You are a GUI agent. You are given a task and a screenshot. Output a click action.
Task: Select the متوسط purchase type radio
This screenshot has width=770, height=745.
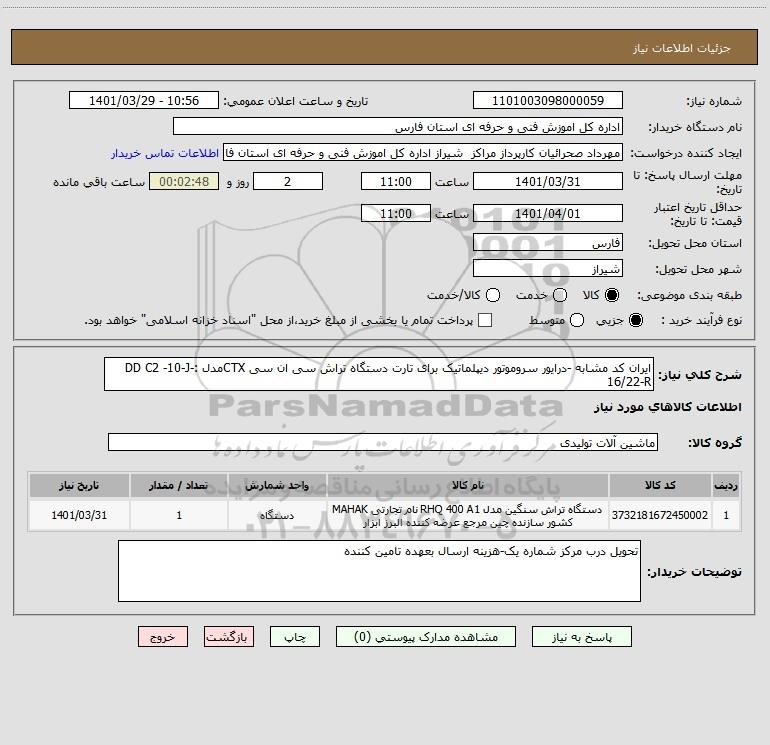(x=577, y=320)
